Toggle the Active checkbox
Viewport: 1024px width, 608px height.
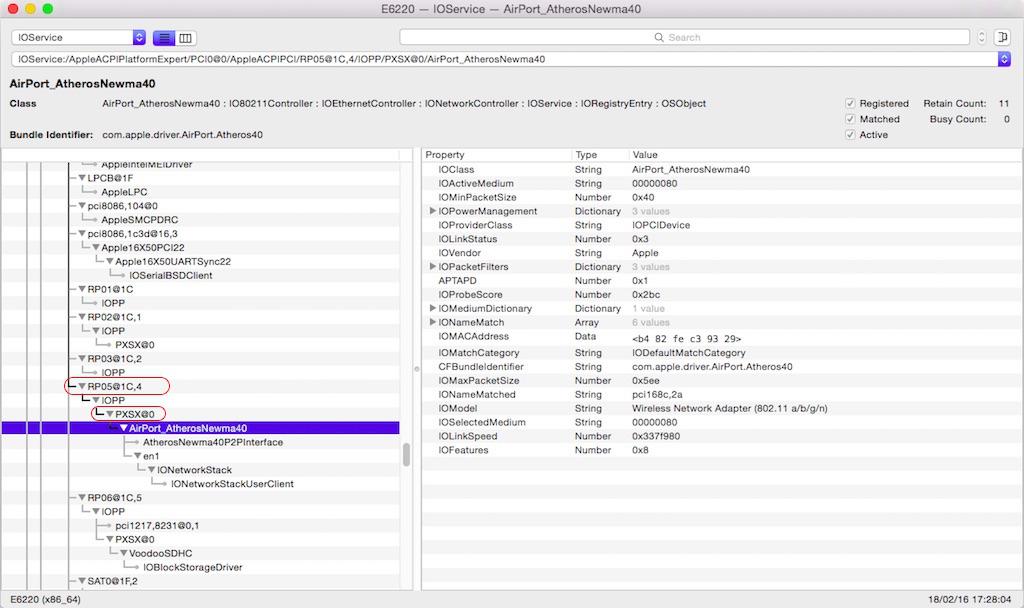tap(850, 135)
